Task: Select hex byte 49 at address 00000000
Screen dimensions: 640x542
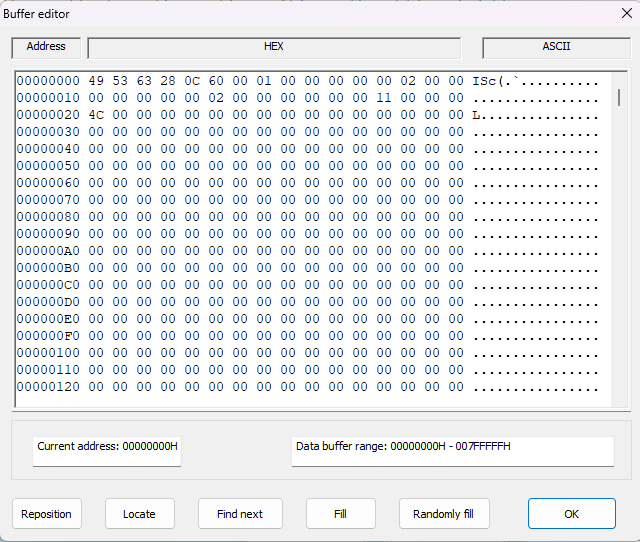Action: pyautogui.click(x=96, y=81)
